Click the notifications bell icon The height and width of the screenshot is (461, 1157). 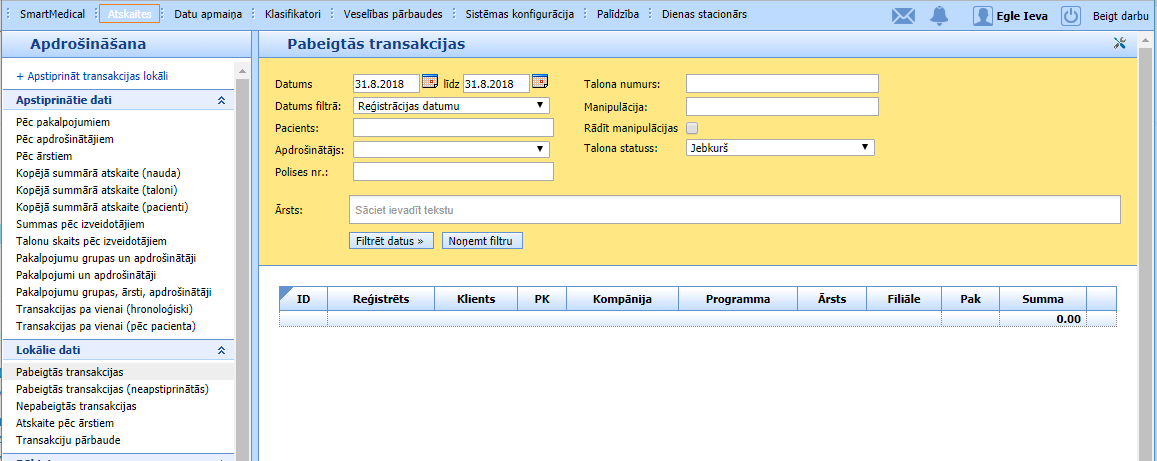click(938, 15)
